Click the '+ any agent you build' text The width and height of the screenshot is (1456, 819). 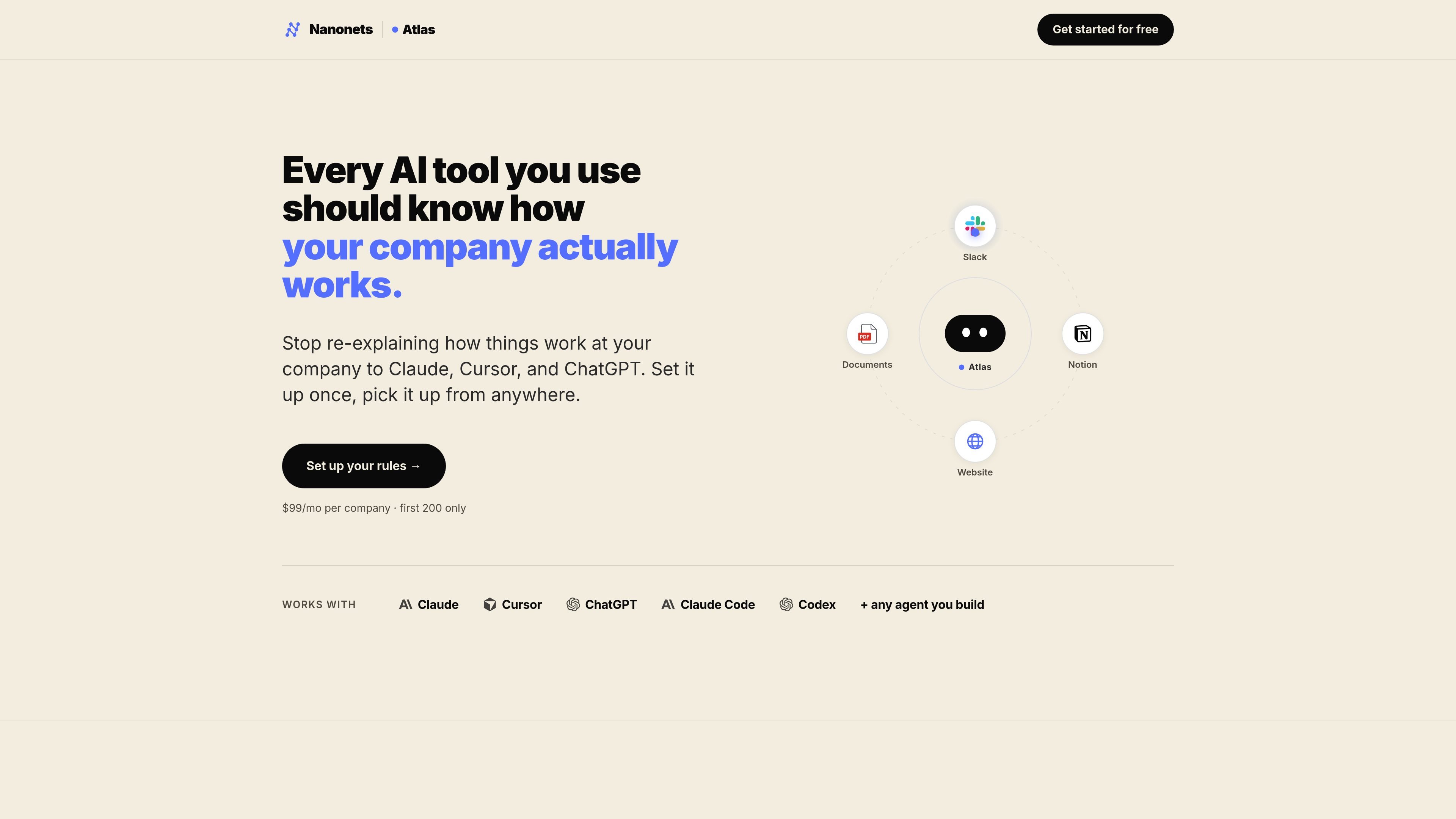[x=922, y=605]
